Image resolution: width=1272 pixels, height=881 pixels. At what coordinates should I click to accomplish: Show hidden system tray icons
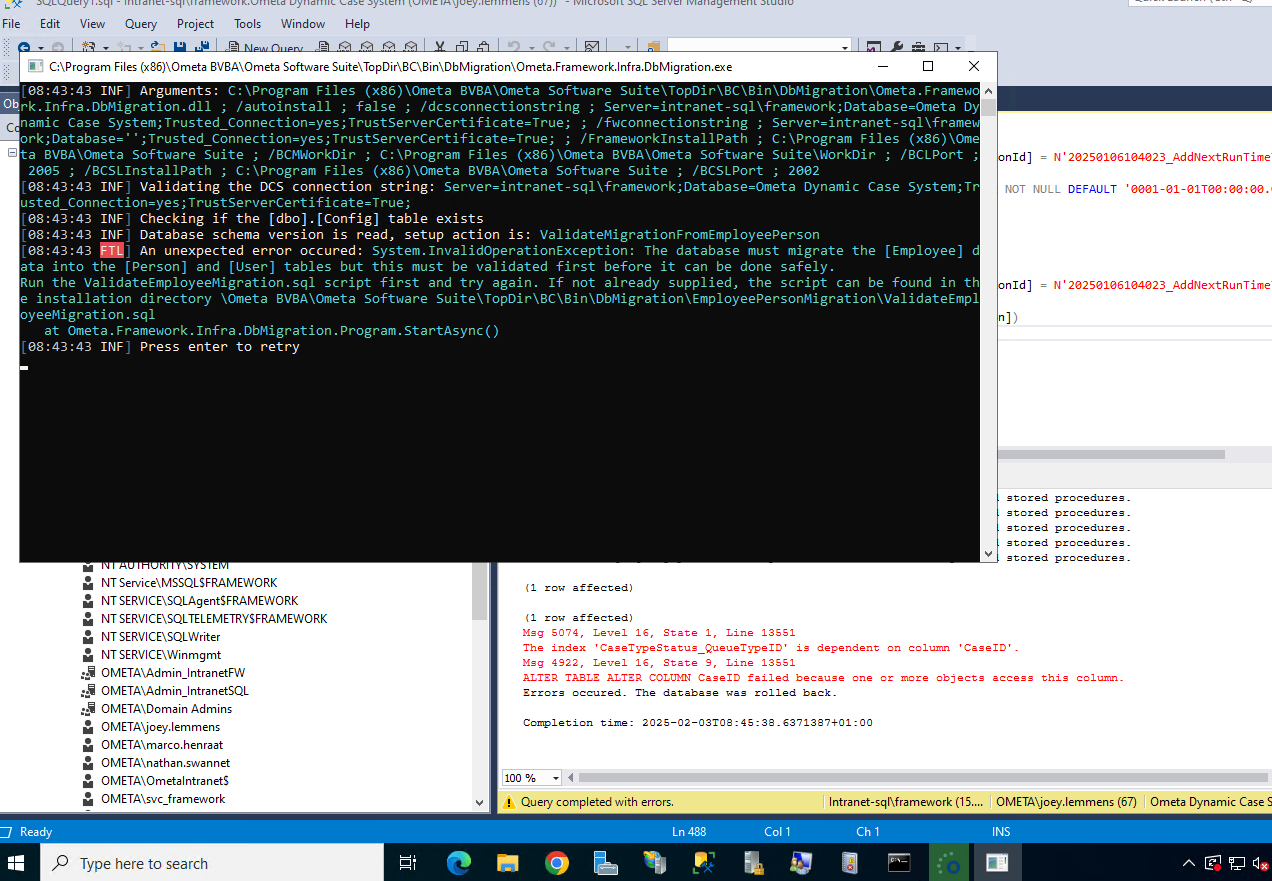pos(1189,863)
